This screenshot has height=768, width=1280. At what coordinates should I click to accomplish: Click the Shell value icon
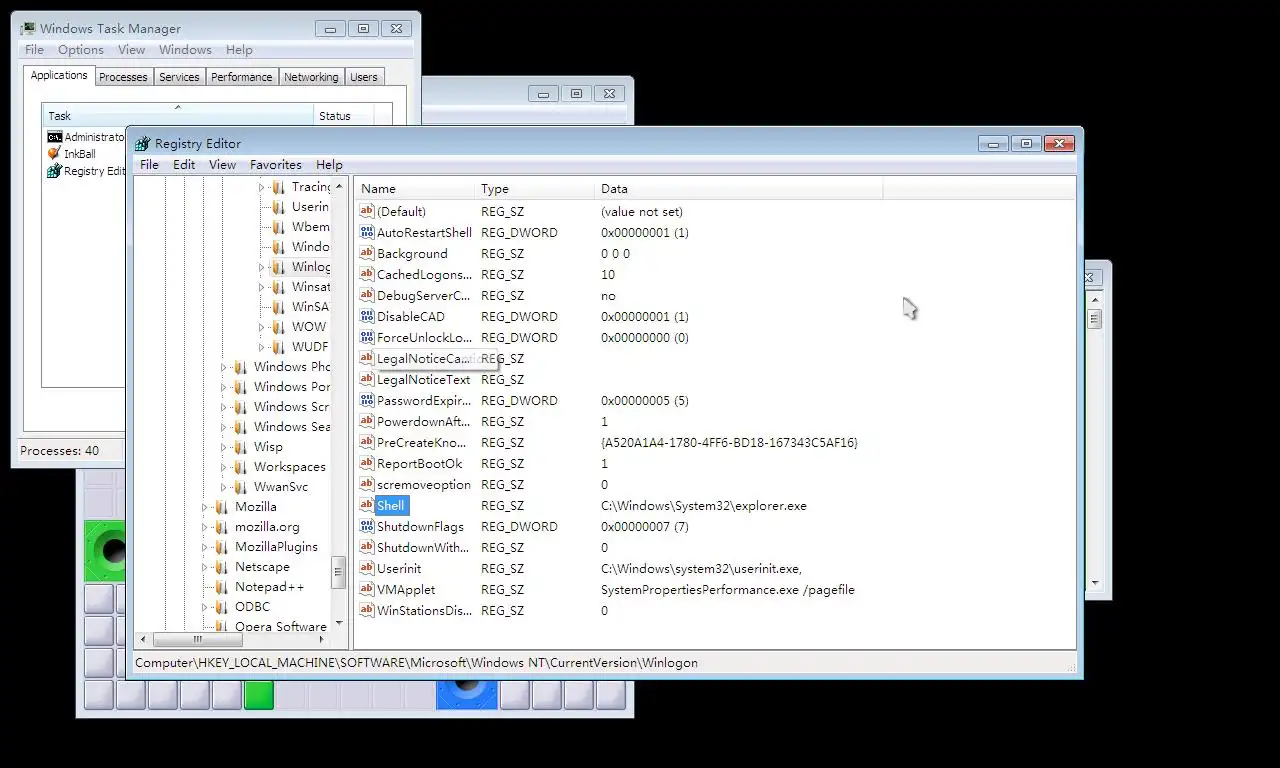pyautogui.click(x=366, y=505)
